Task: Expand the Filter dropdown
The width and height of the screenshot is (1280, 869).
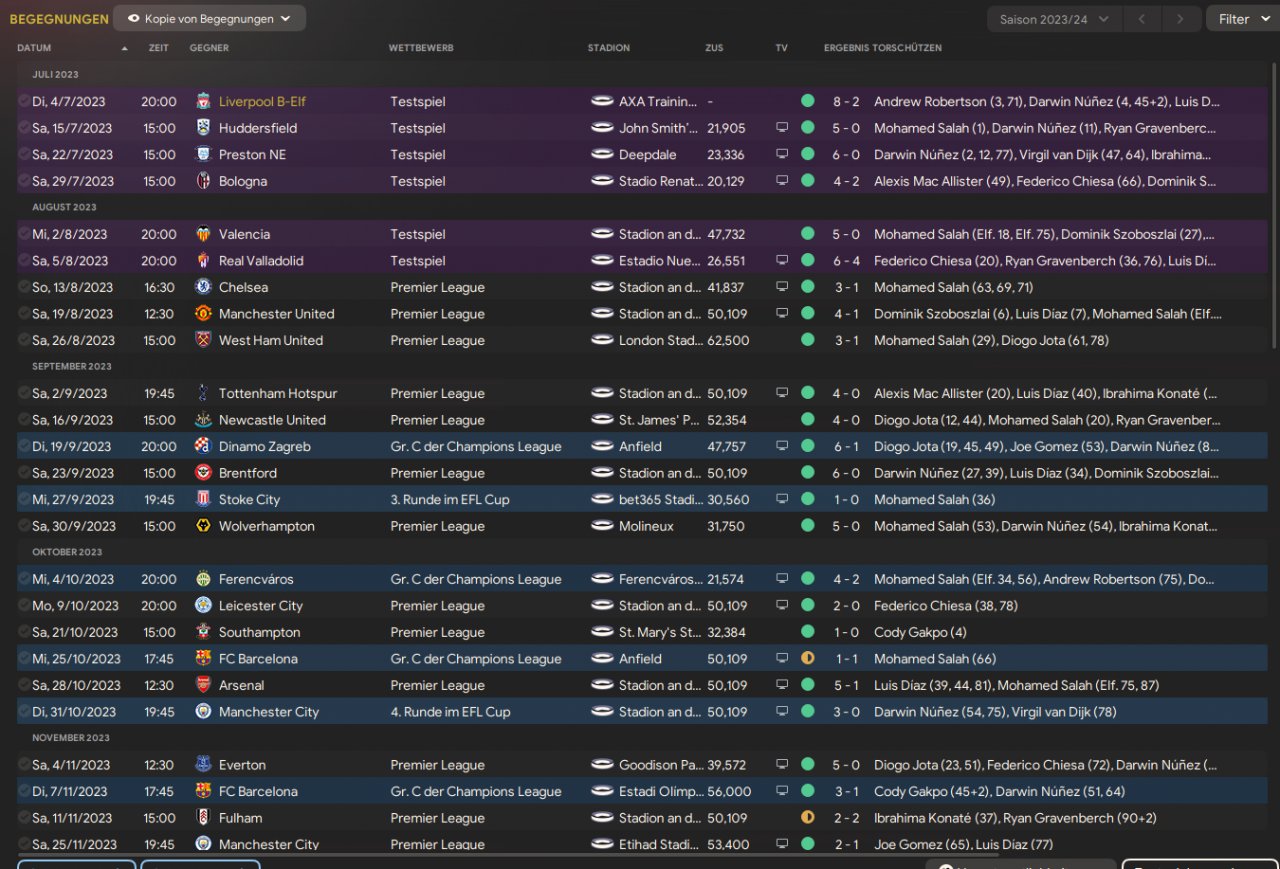Action: tap(1241, 19)
